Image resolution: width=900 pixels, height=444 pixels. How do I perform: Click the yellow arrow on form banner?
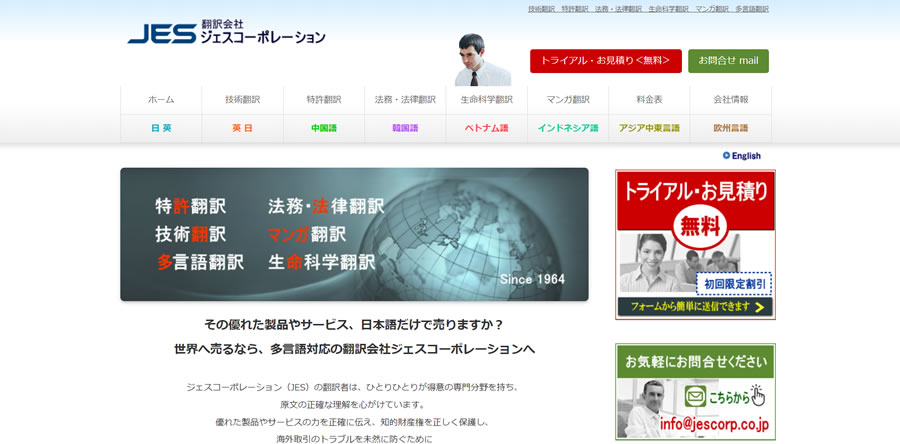click(759, 307)
